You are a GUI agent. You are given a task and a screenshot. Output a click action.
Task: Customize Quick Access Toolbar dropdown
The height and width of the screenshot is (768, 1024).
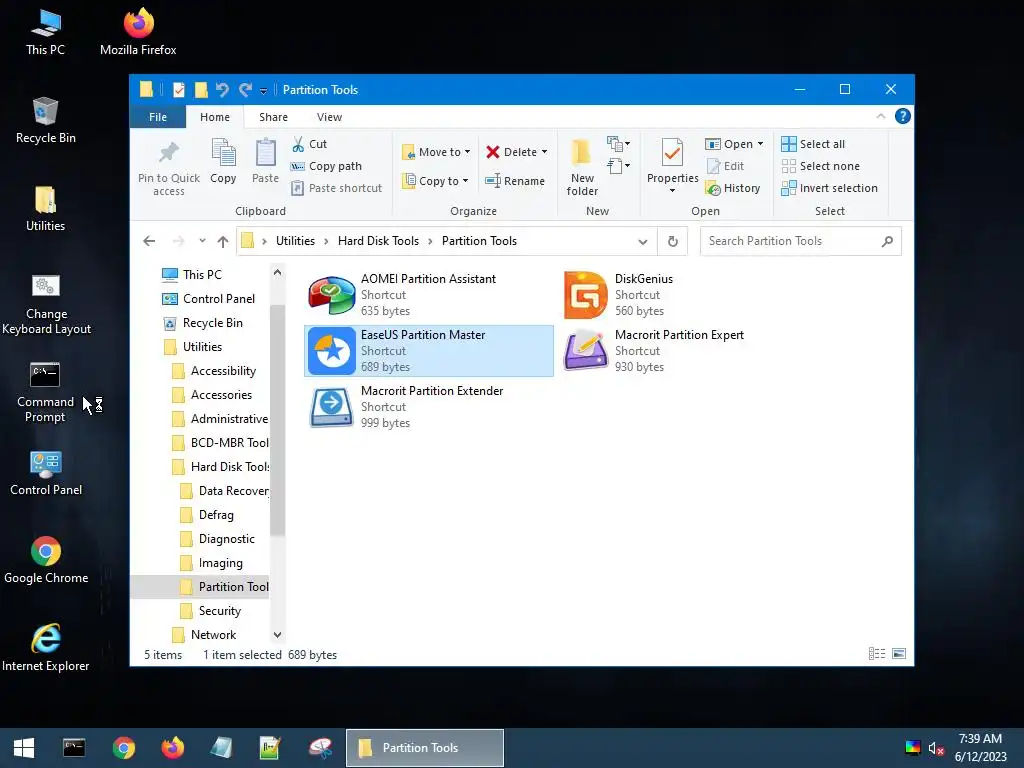(263, 91)
